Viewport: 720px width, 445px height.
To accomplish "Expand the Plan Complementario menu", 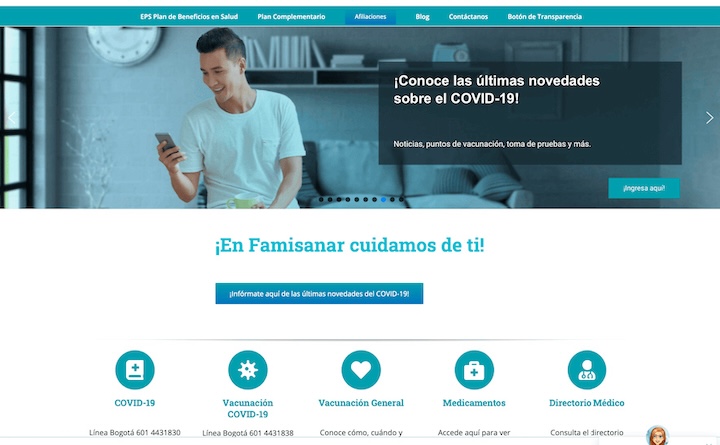I will (291, 17).
